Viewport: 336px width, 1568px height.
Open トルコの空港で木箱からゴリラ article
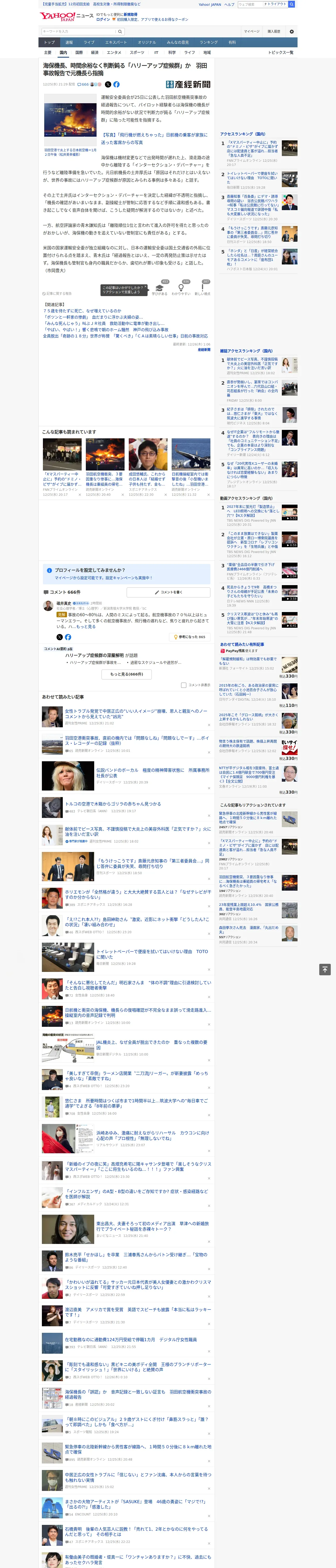(x=113, y=804)
